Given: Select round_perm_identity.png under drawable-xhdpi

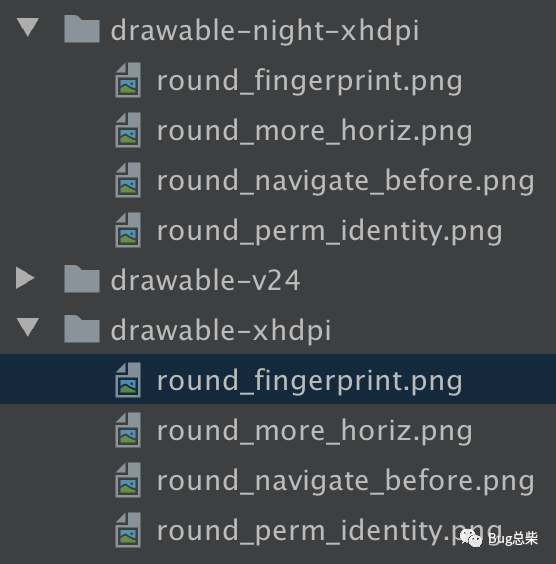Looking at the screenshot, I should click(x=330, y=532).
